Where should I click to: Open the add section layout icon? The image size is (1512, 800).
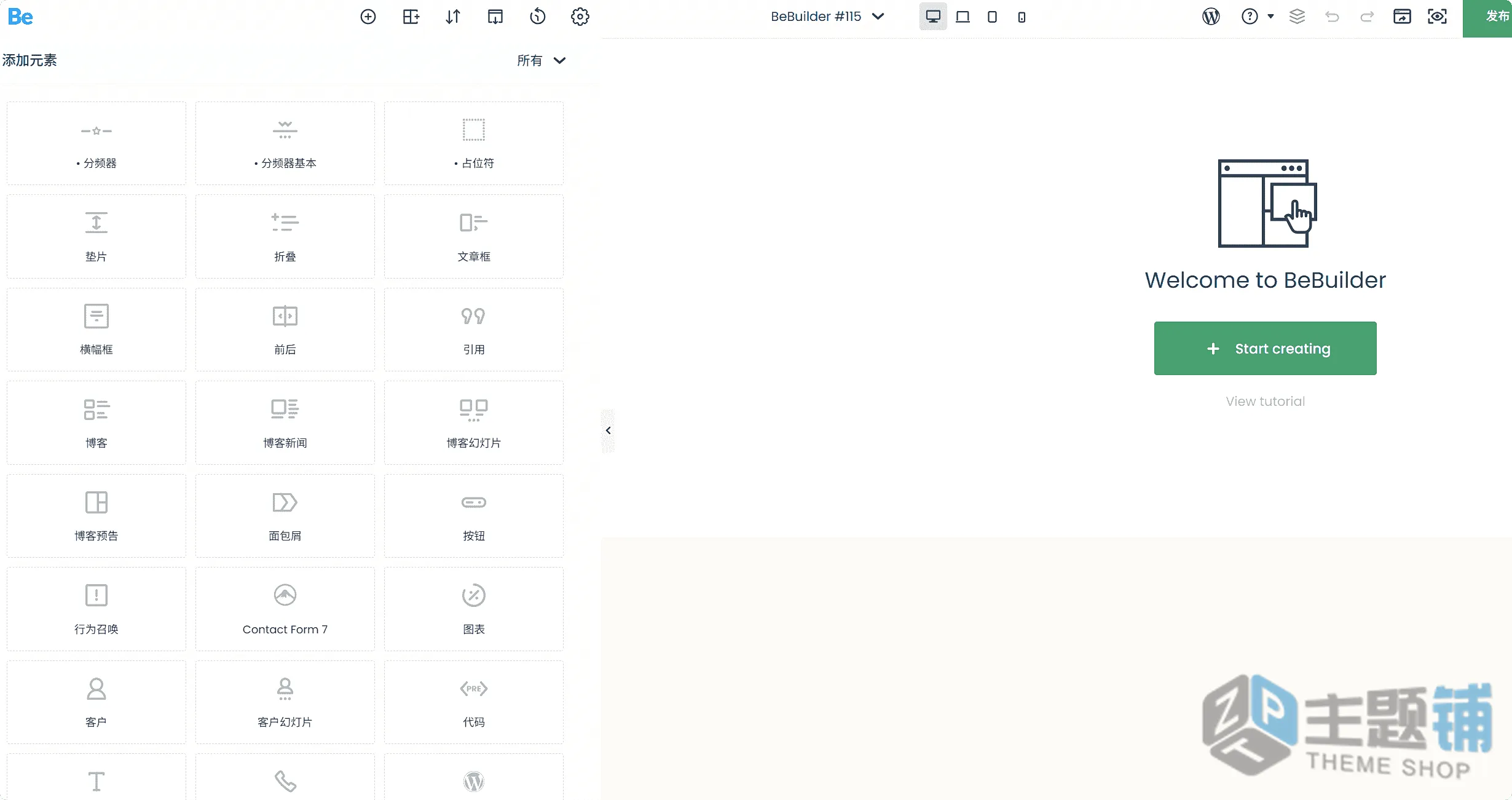[x=411, y=17]
